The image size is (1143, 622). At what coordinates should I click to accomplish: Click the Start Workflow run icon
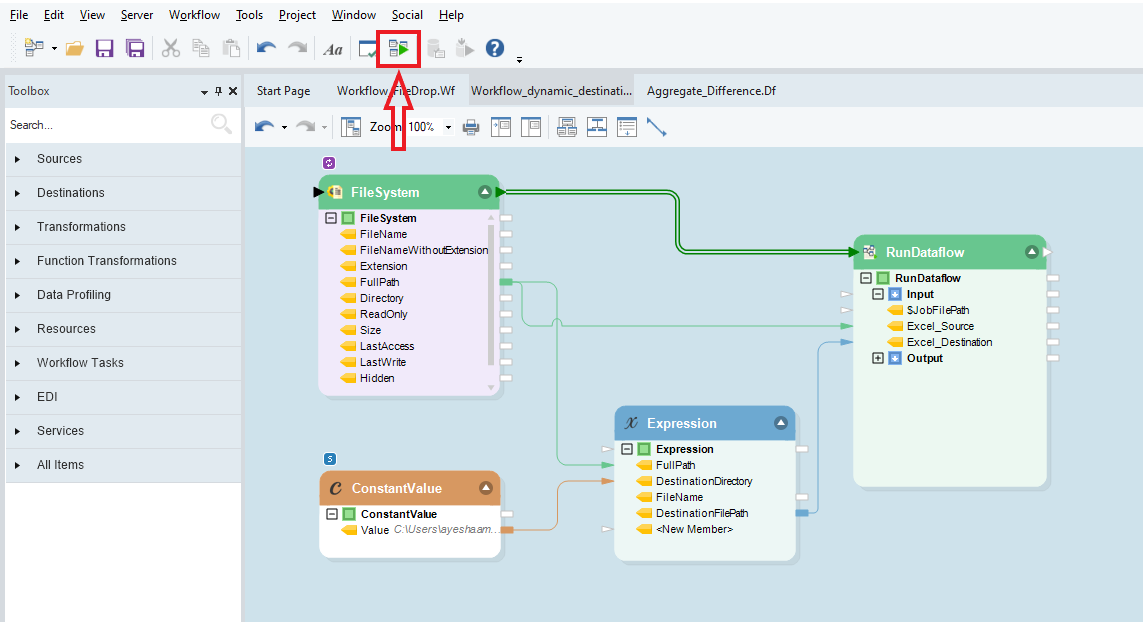[x=399, y=48]
